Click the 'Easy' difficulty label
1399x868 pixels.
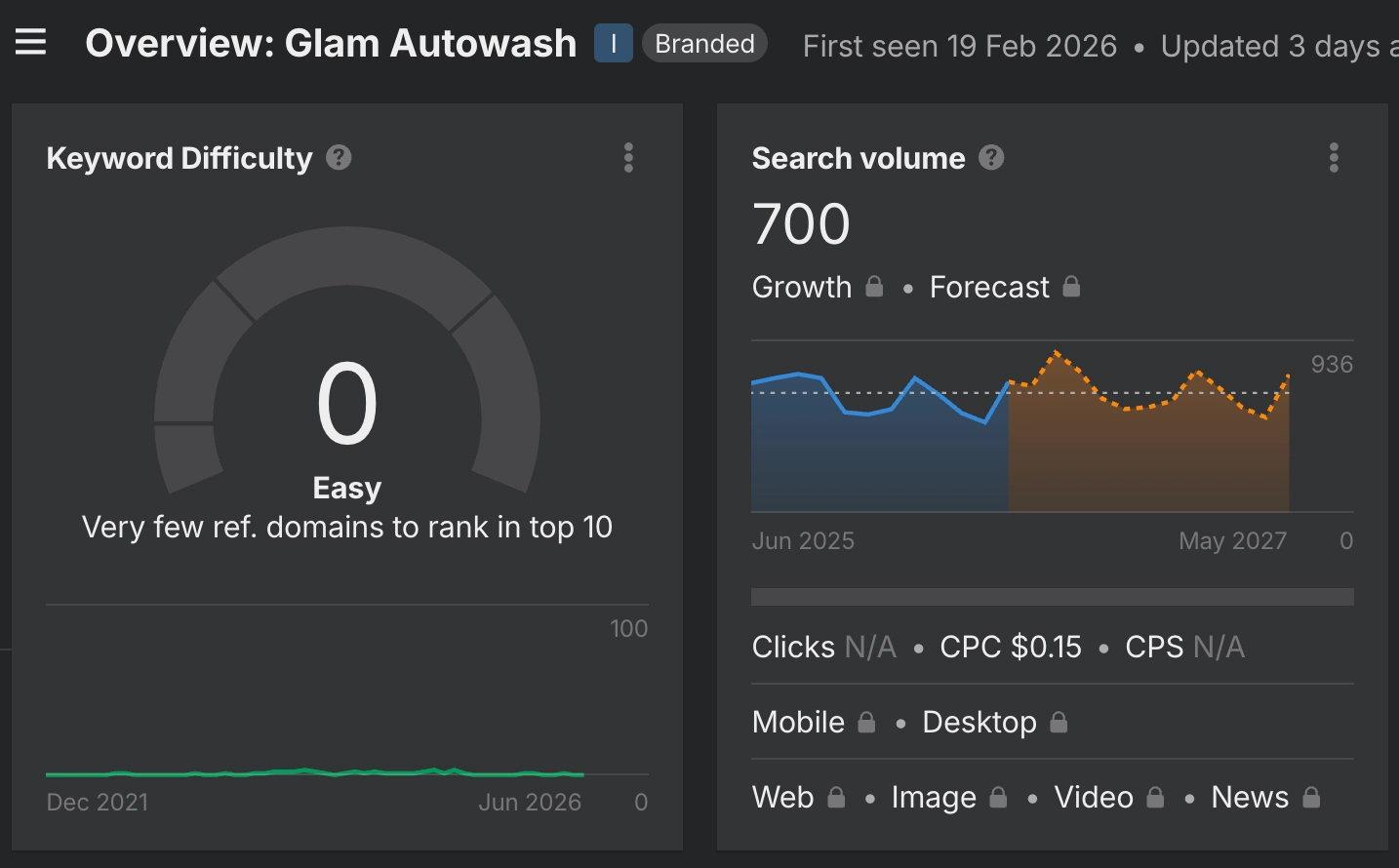[347, 488]
